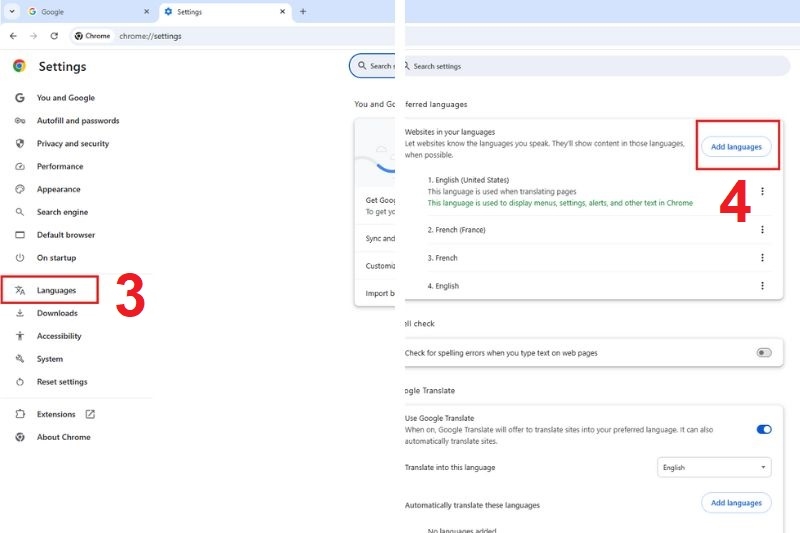
Task: Open Default browser settings
Action: coord(66,235)
